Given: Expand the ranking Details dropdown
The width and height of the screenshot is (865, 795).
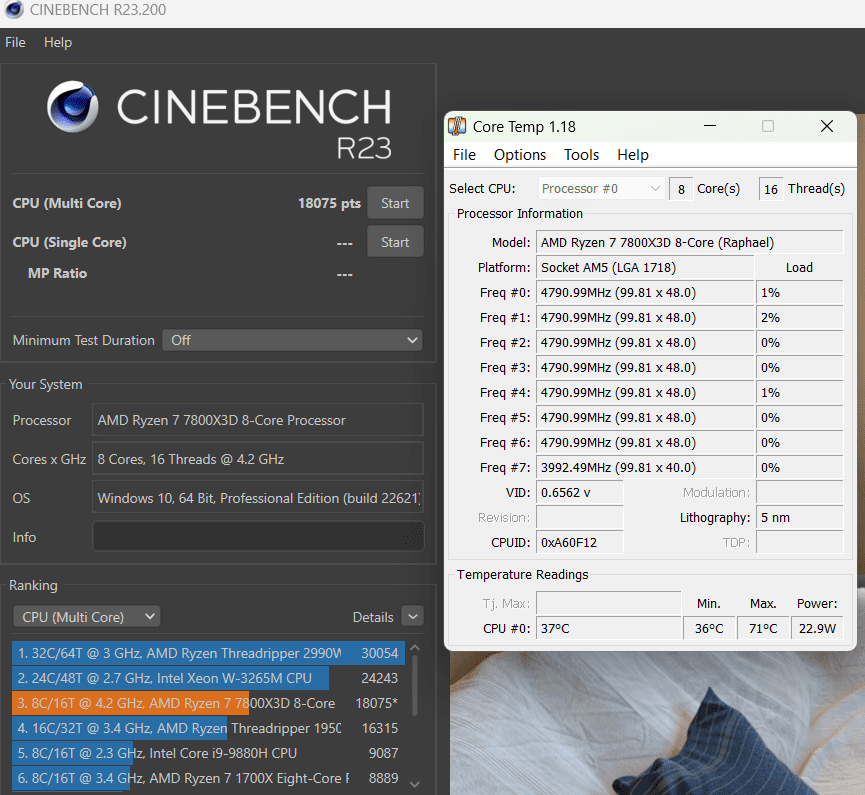Looking at the screenshot, I should 413,617.
